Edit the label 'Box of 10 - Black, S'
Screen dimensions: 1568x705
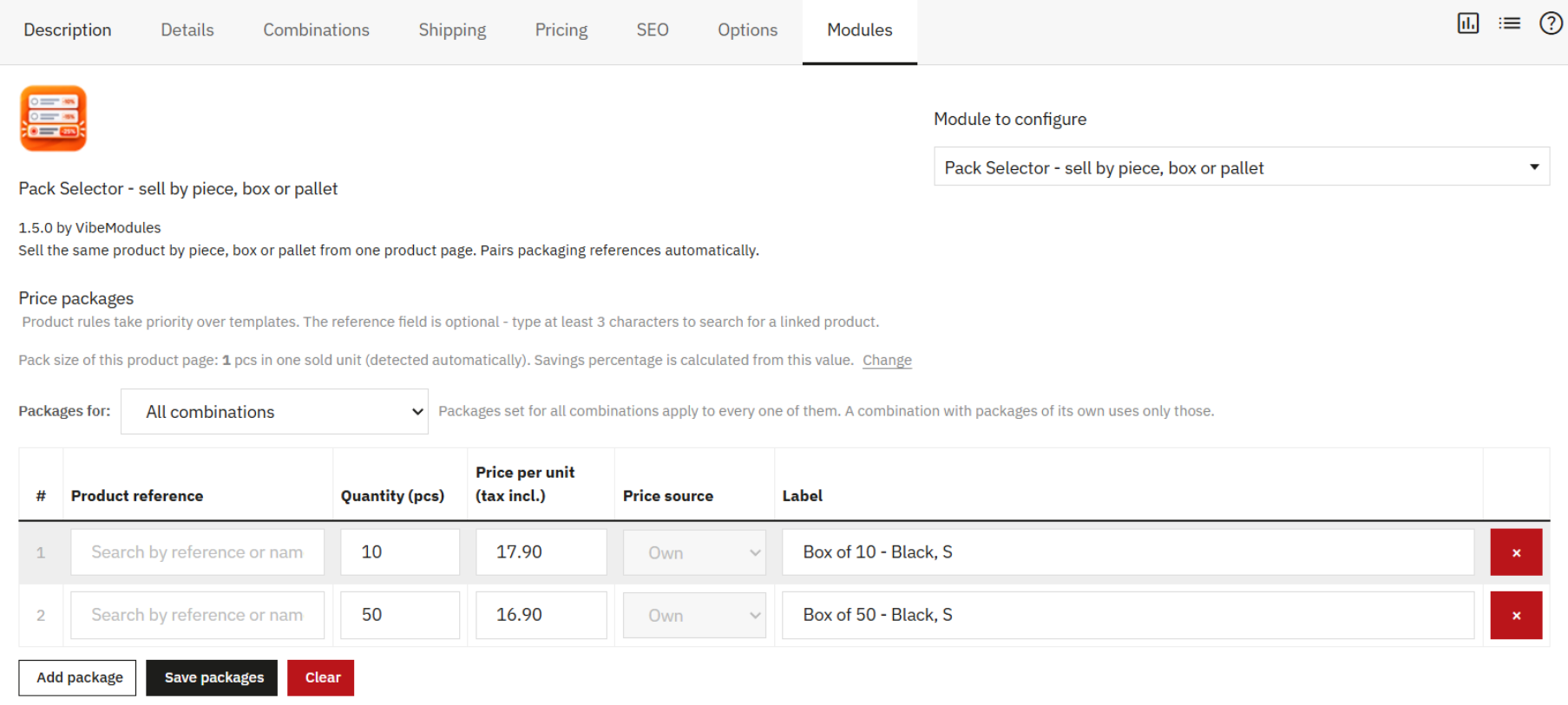pos(1128,552)
